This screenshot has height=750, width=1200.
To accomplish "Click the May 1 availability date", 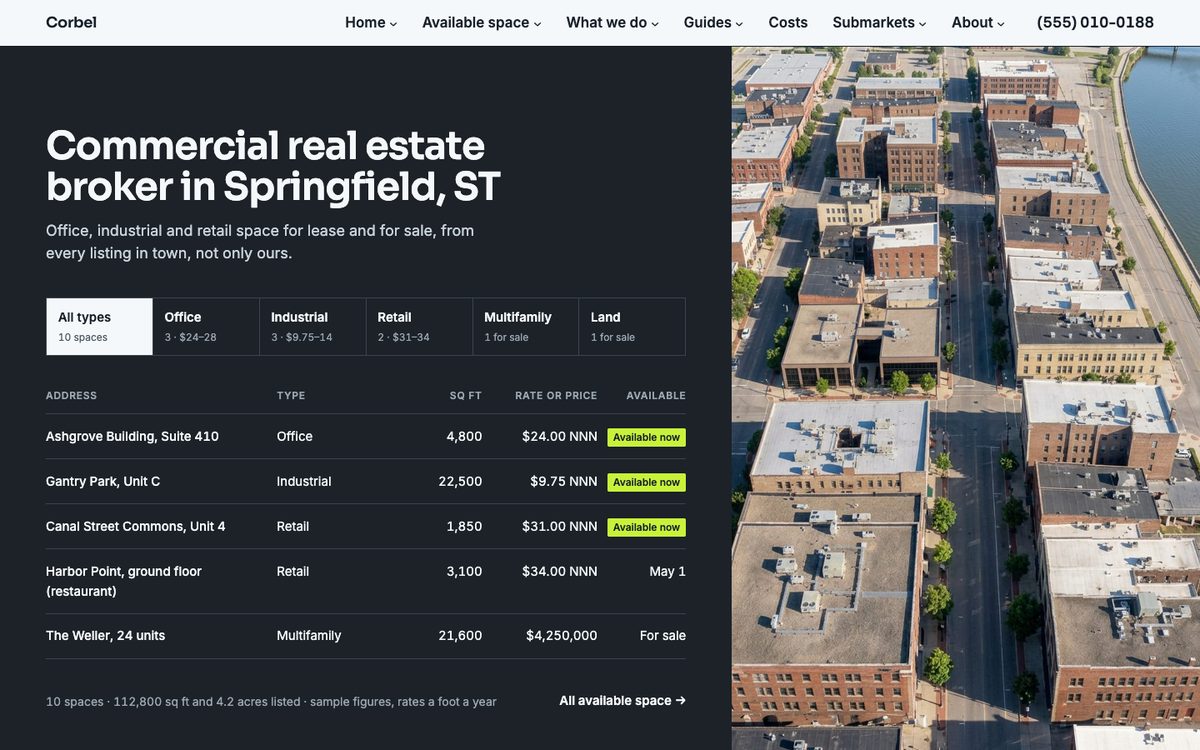I will point(668,571).
